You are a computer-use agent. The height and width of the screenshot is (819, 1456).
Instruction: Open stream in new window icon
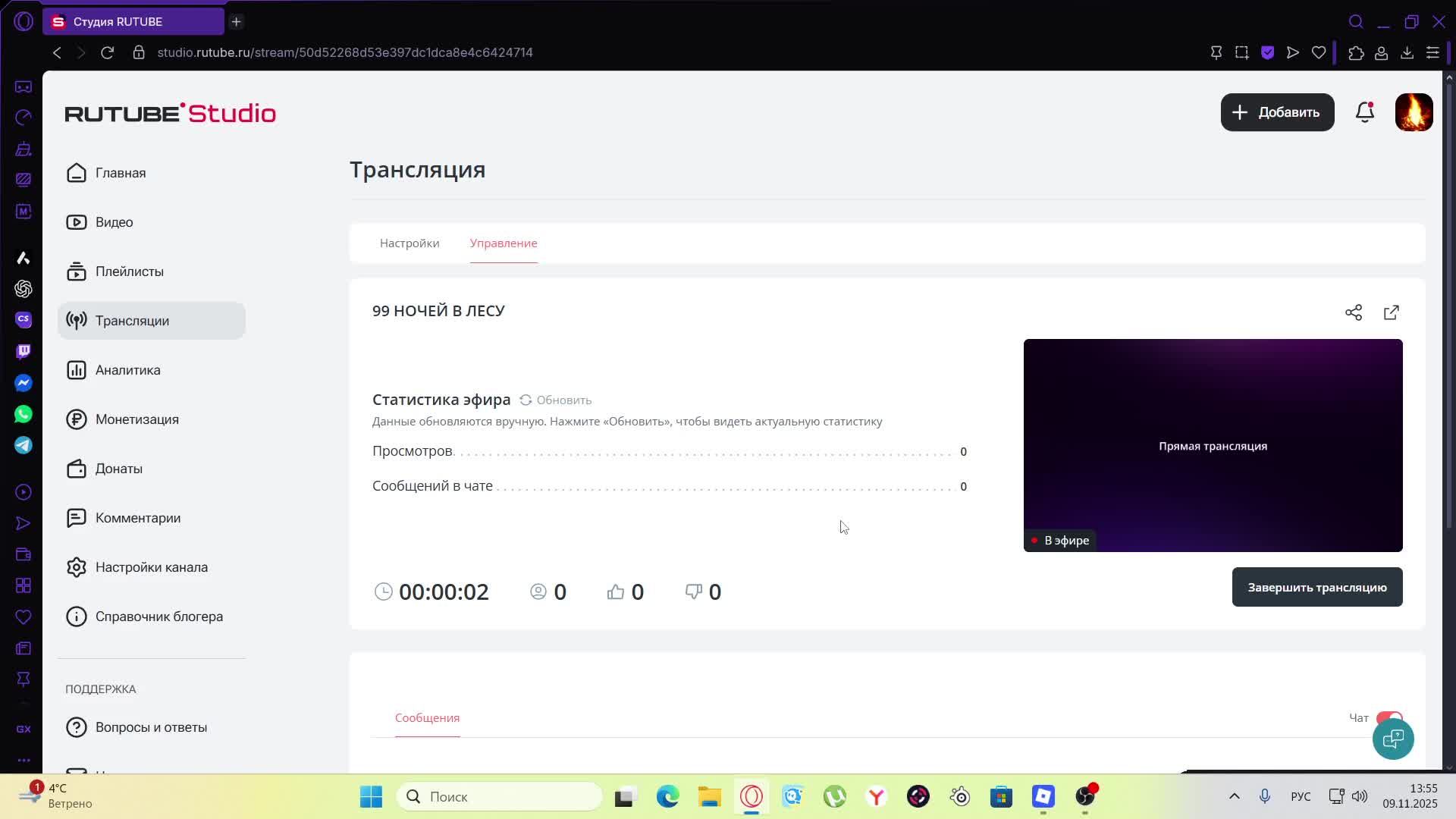pos(1392,312)
